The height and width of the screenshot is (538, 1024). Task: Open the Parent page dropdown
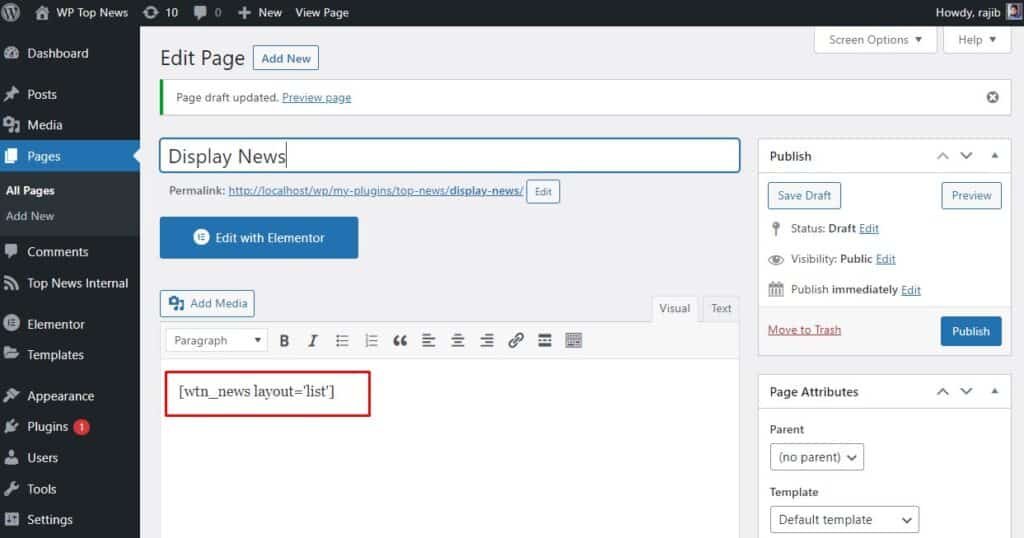coord(816,457)
